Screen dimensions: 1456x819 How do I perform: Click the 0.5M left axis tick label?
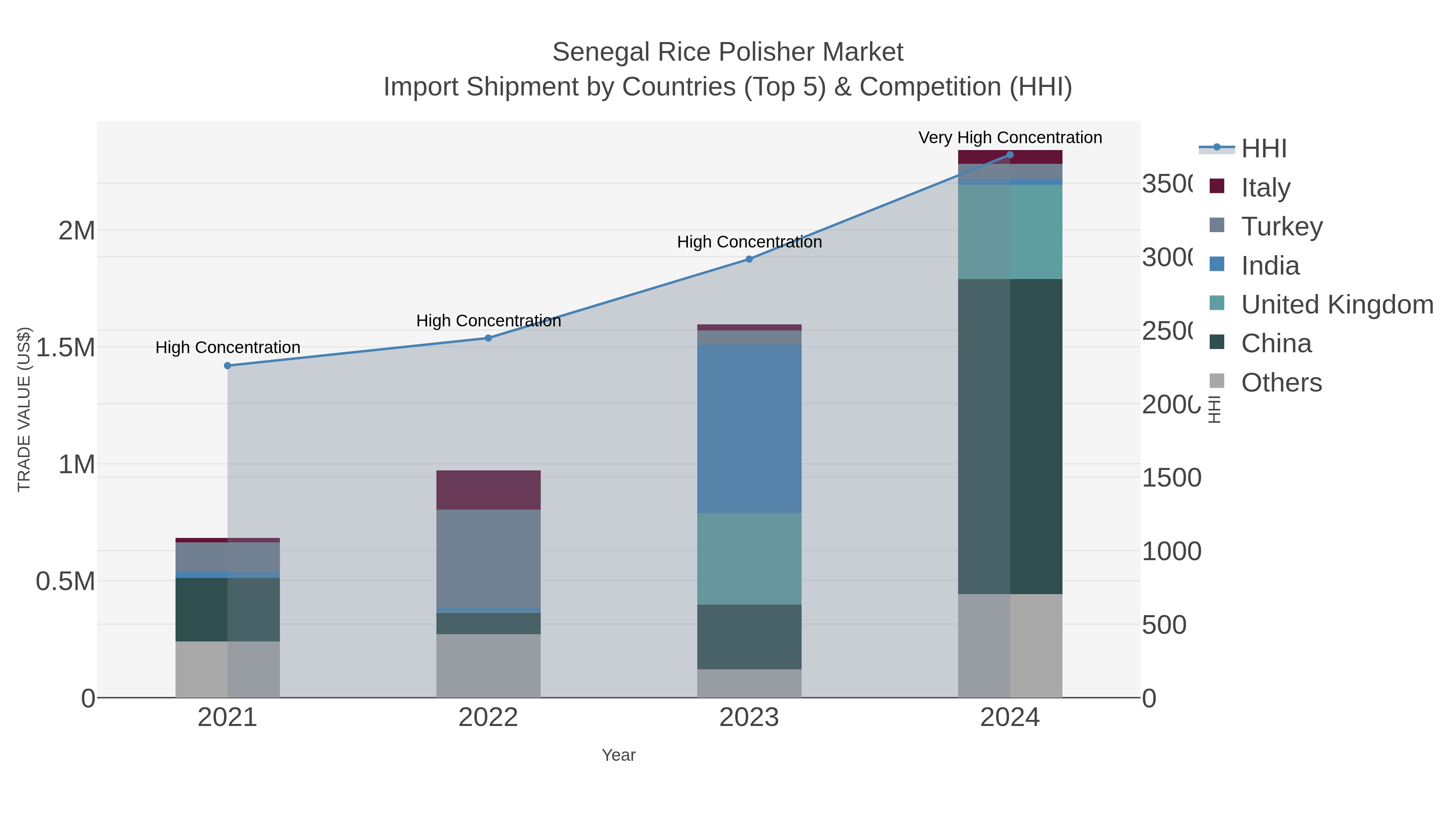pos(66,581)
